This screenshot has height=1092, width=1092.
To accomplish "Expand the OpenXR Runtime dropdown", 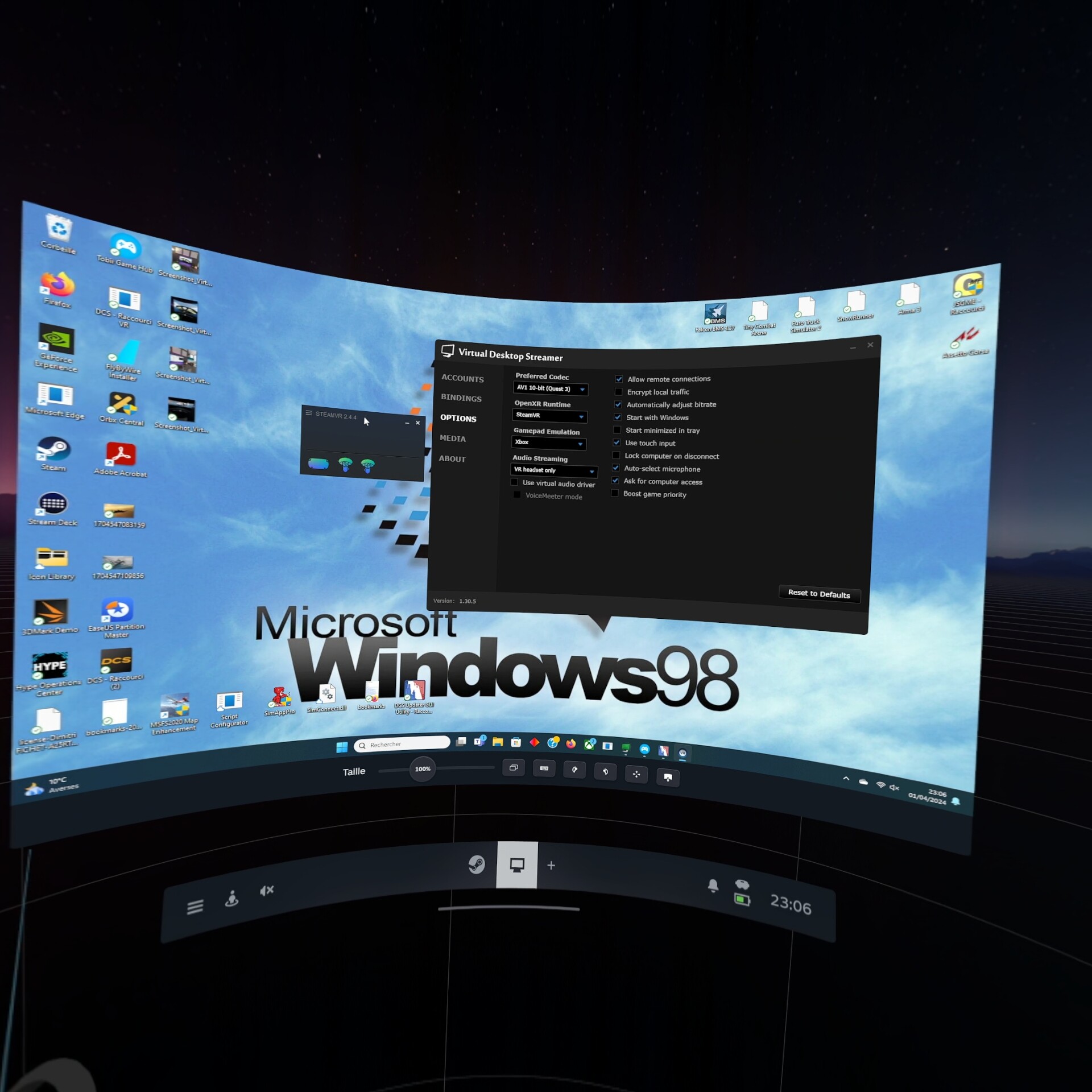I will click(549, 416).
